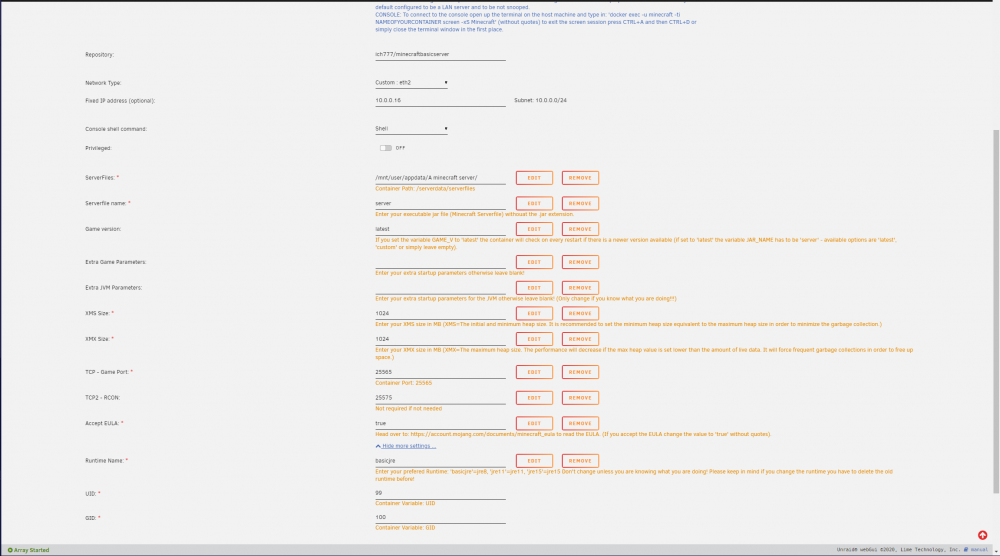Click 'Container Variable: GID' text
1000x556 pixels.
405,528
